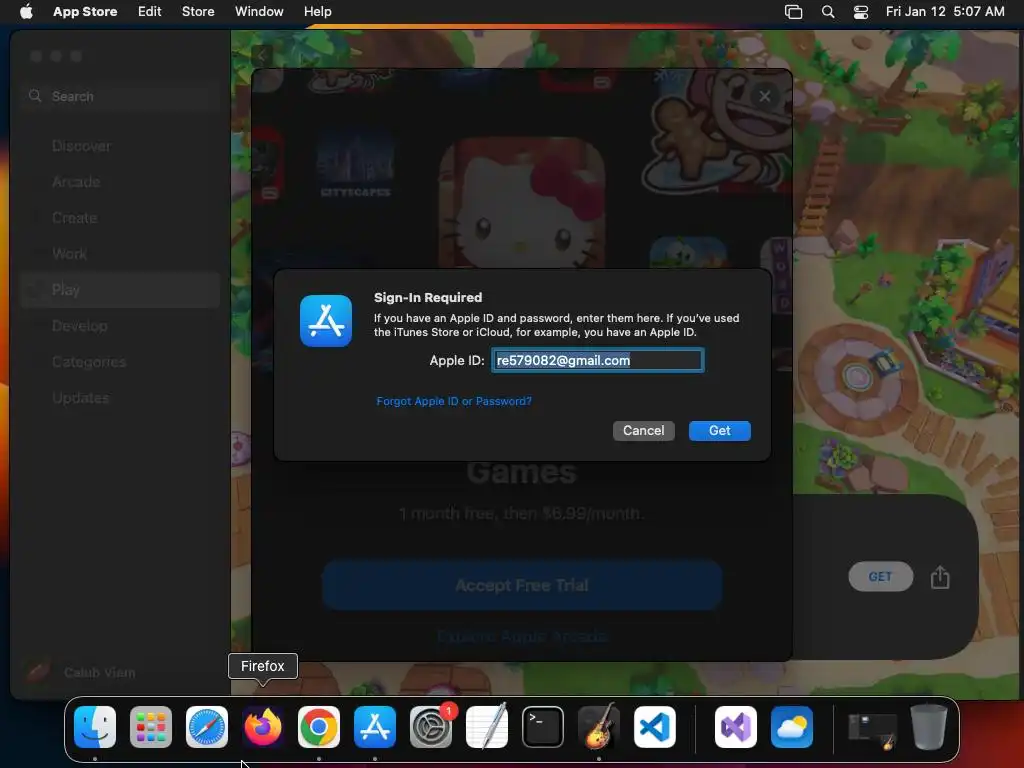Click the share icon beside GET

tap(940, 577)
